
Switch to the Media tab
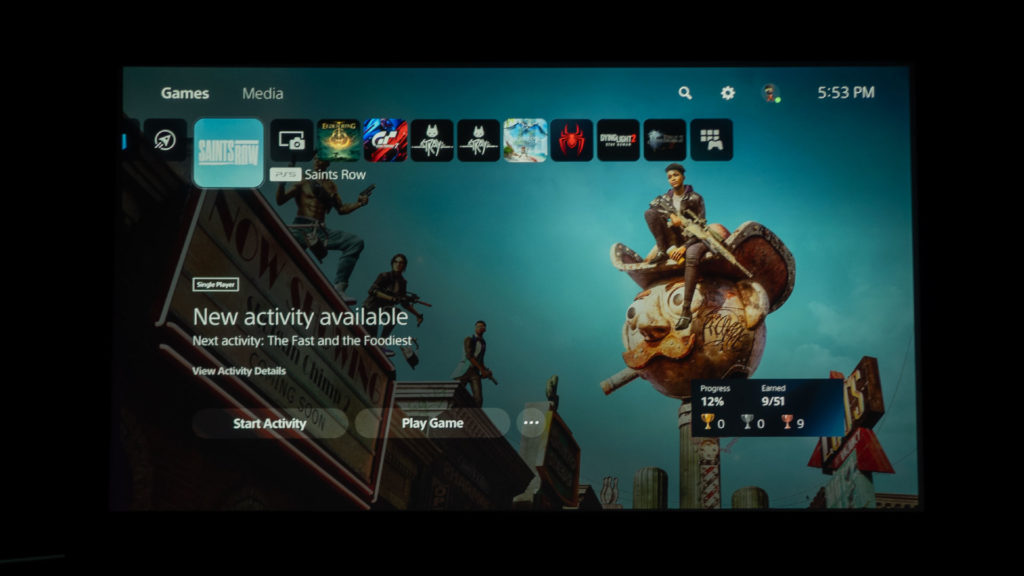point(263,93)
